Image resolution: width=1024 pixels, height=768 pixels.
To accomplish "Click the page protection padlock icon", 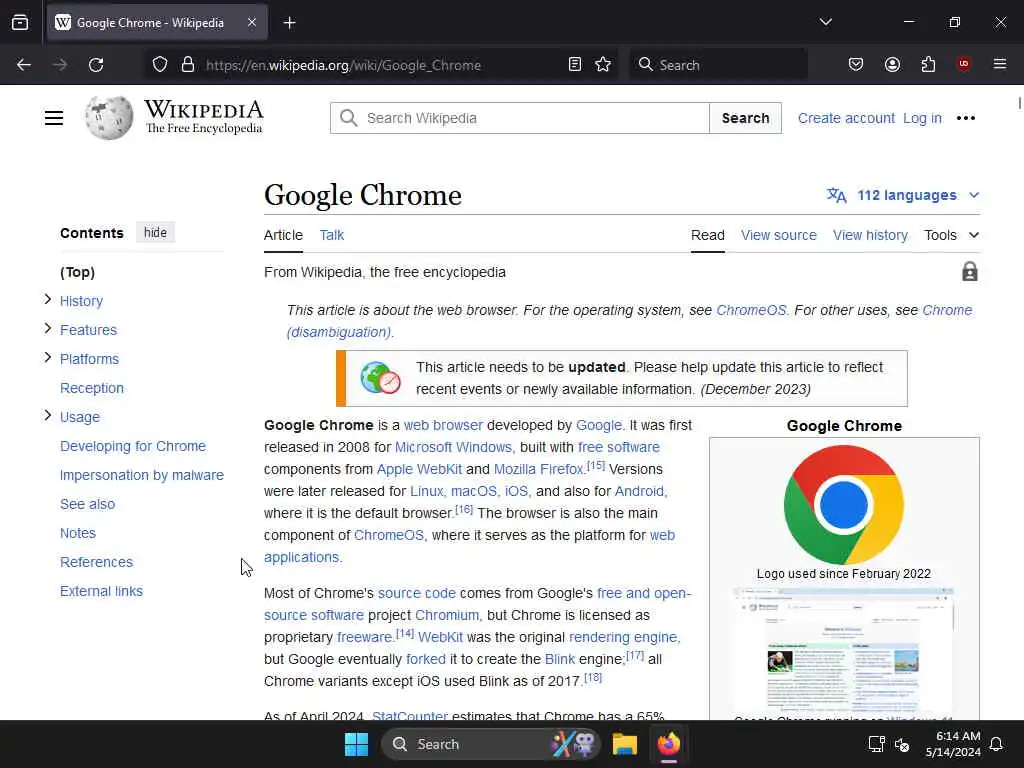I will coord(970,272).
